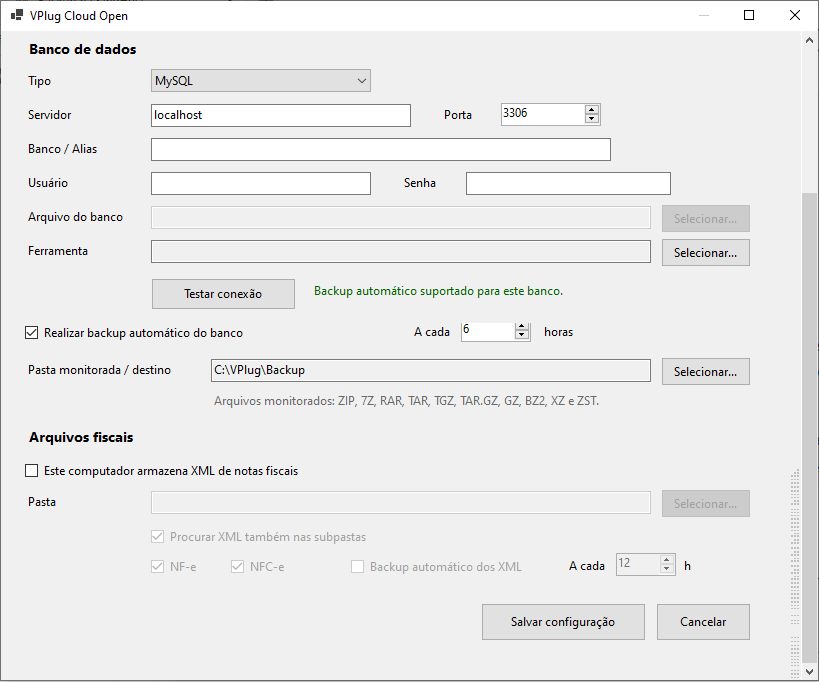Click Selecionar button next to Ferramenta
Image resolution: width=819 pixels, height=682 pixels.
[706, 253]
